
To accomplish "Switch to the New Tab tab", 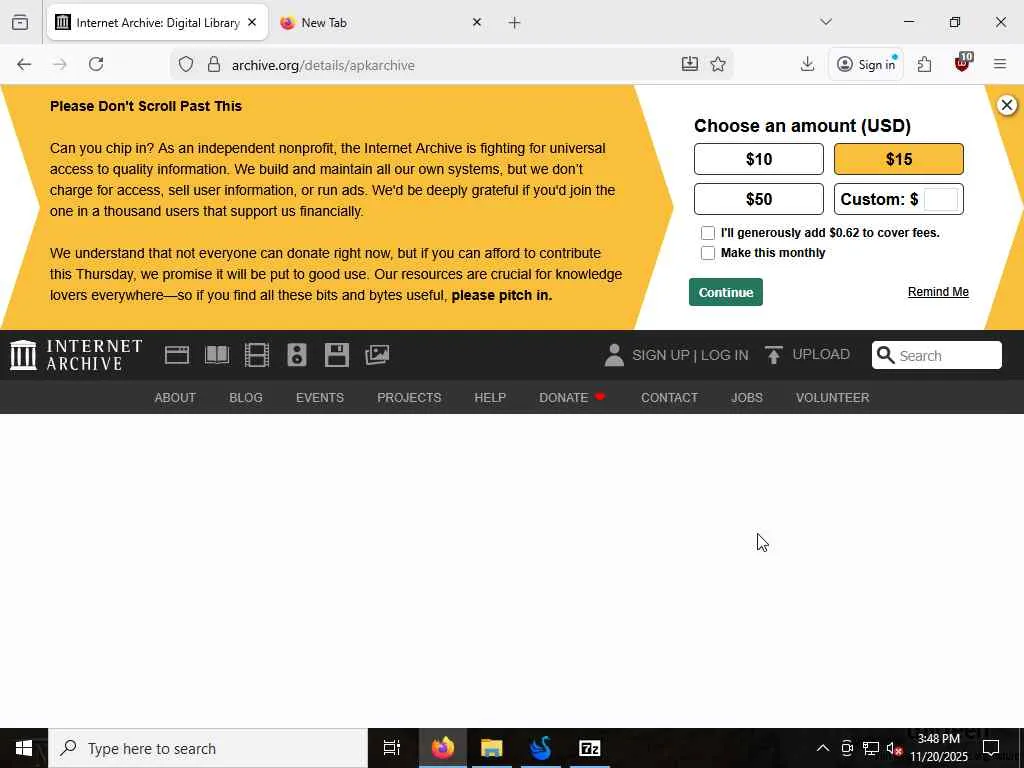I will (x=382, y=23).
